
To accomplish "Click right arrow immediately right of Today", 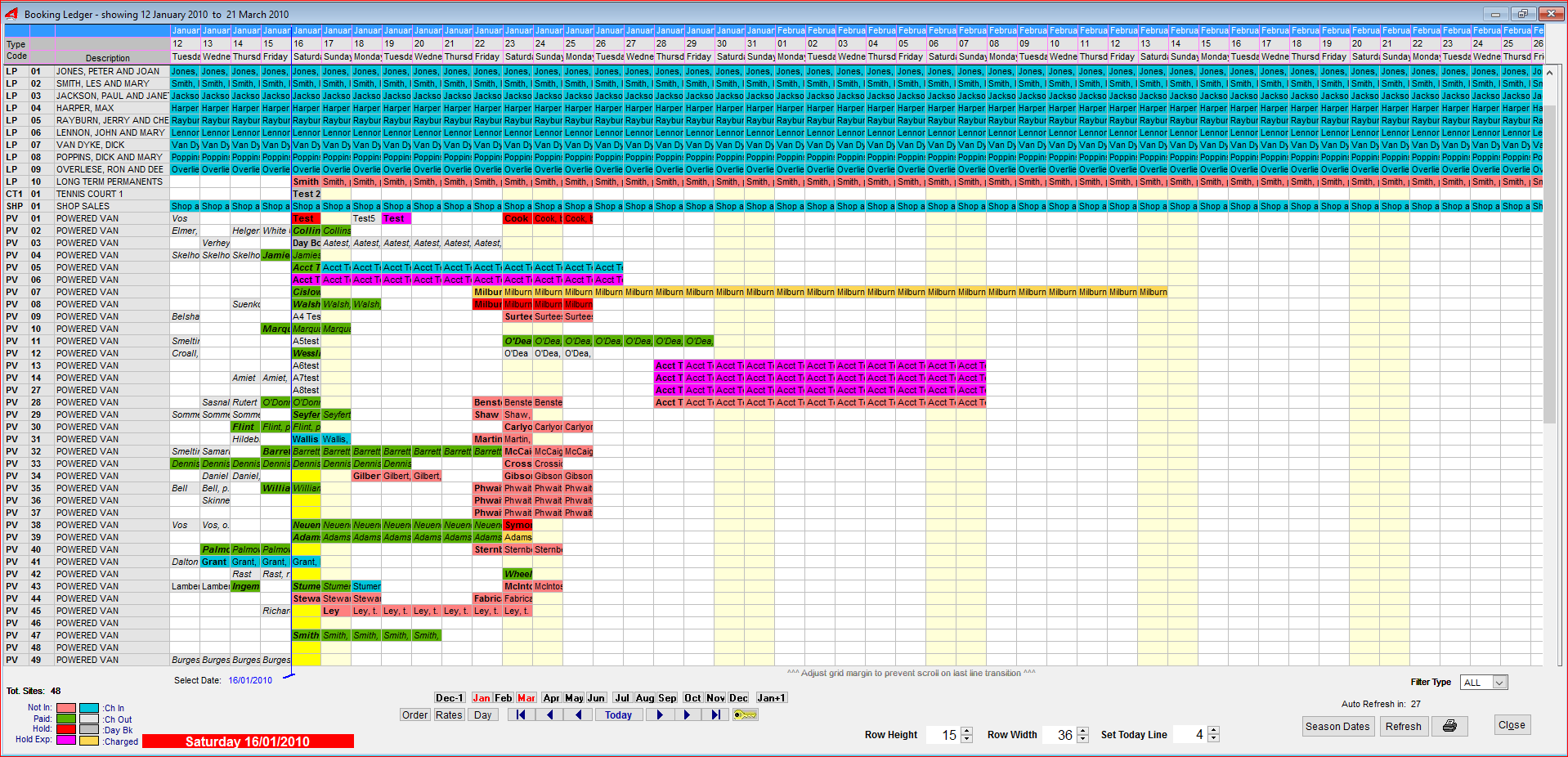I will 659,715.
